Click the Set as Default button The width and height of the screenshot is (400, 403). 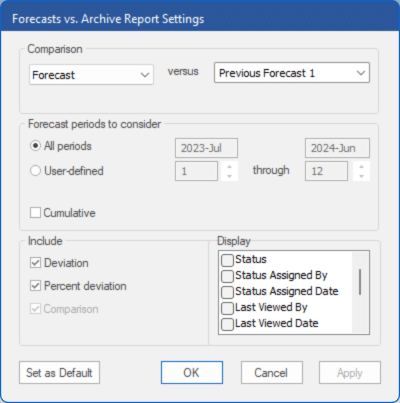(59, 373)
